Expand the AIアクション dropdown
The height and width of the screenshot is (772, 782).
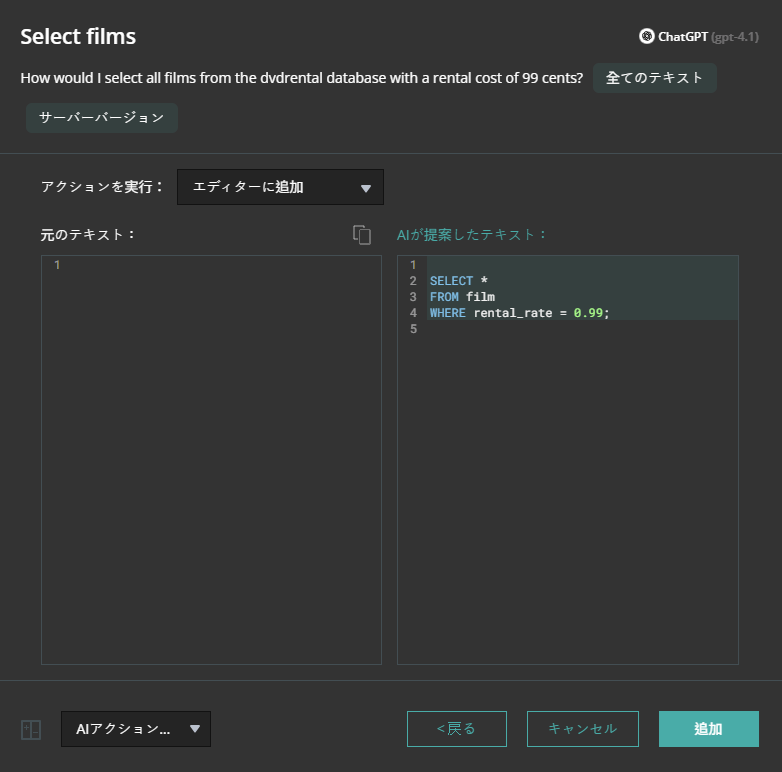pyautogui.click(x=136, y=729)
